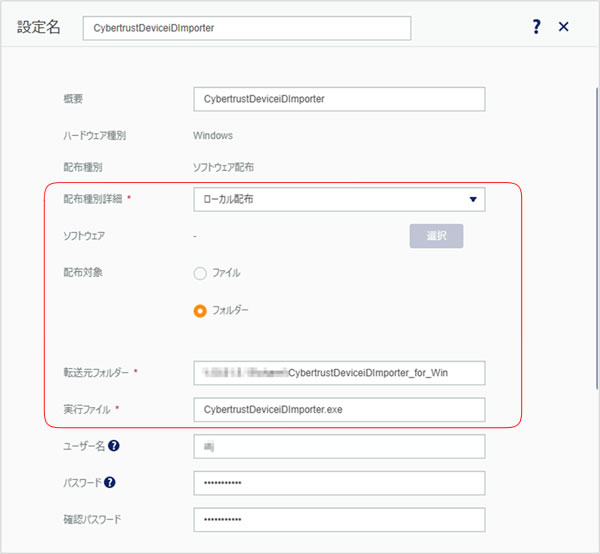Open help with the question mark icon
Viewport: 600px width, 554px height.
point(536,27)
